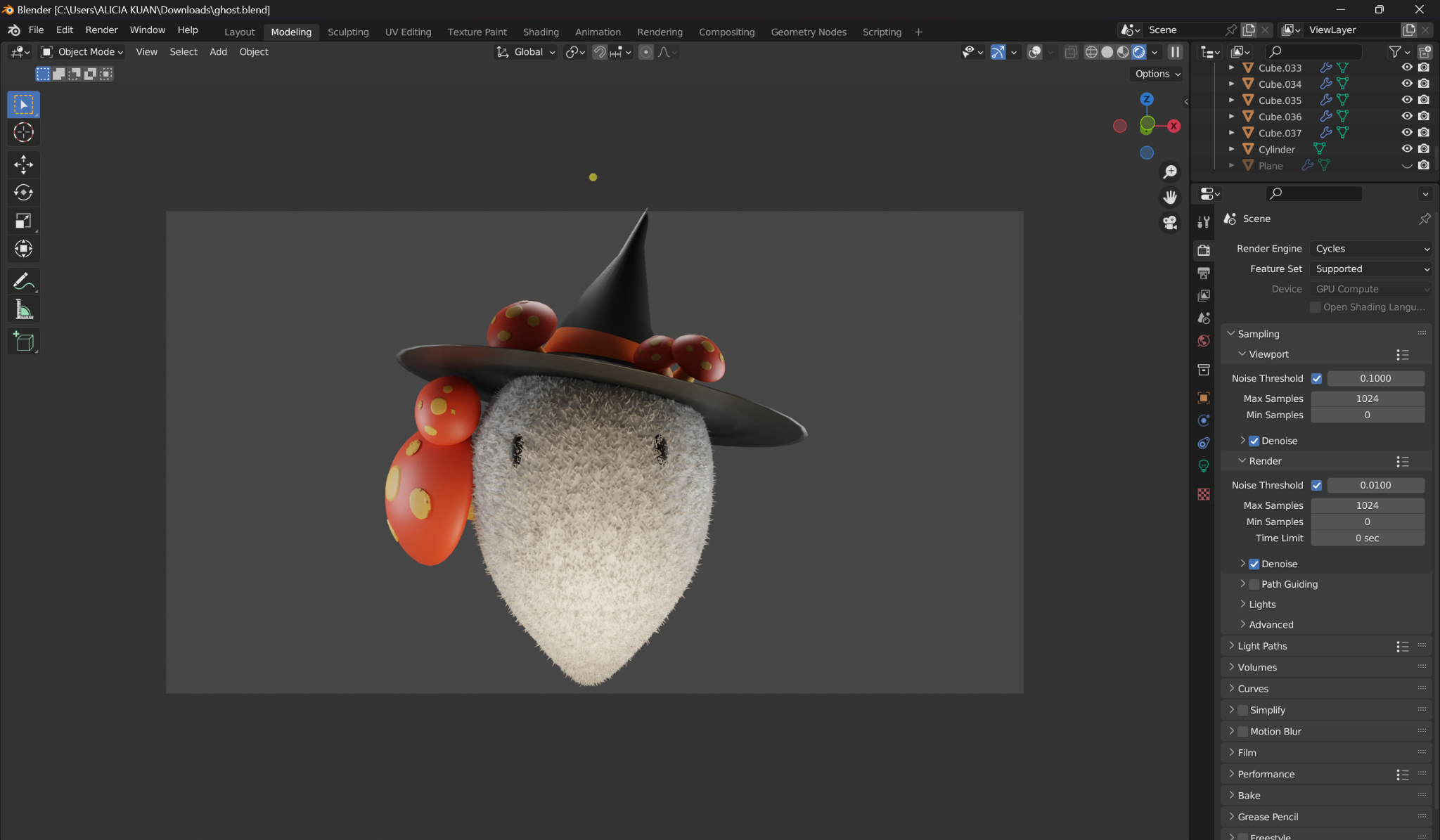Hide Cylinder with eye icon
Viewport: 1440px width, 840px height.
point(1407,149)
